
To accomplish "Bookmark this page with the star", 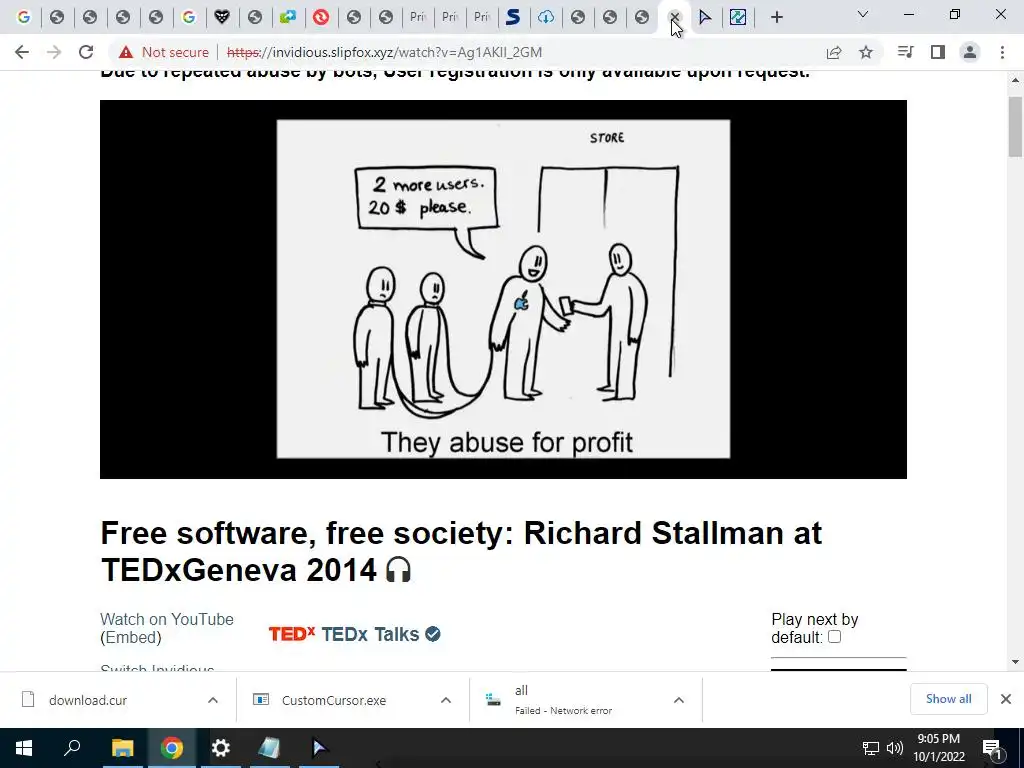I will pos(866,52).
